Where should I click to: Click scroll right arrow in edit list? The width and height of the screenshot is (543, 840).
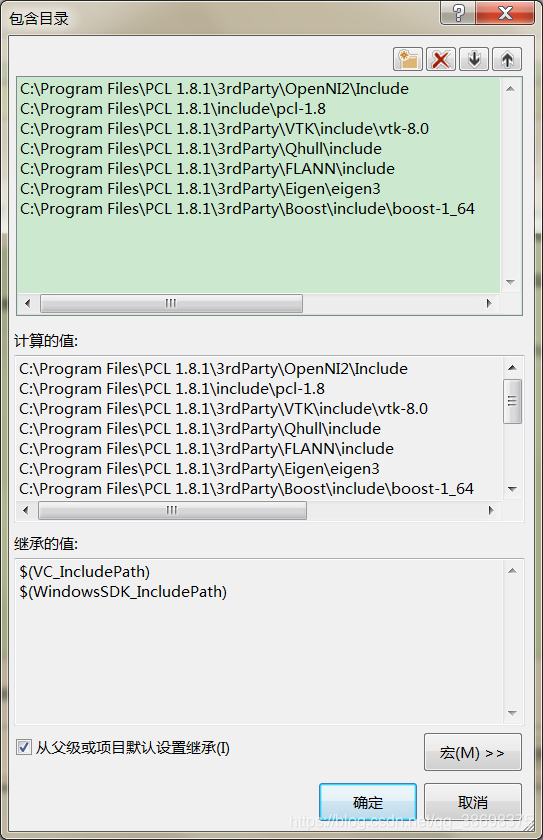coord(489,303)
